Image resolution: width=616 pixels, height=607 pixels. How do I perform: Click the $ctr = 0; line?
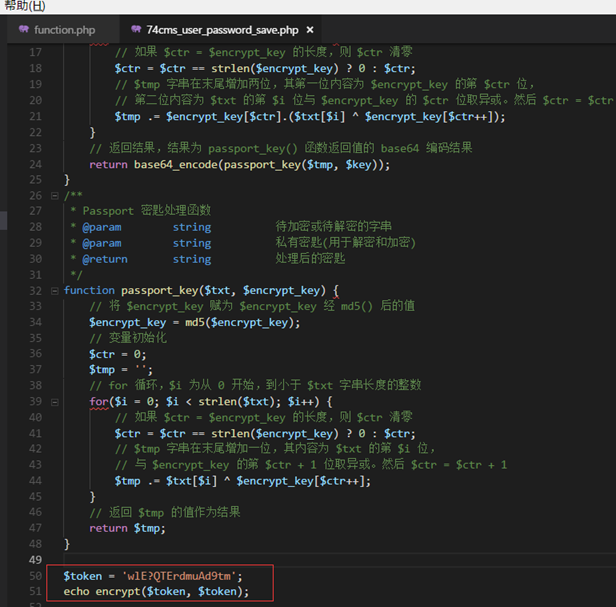pos(117,354)
